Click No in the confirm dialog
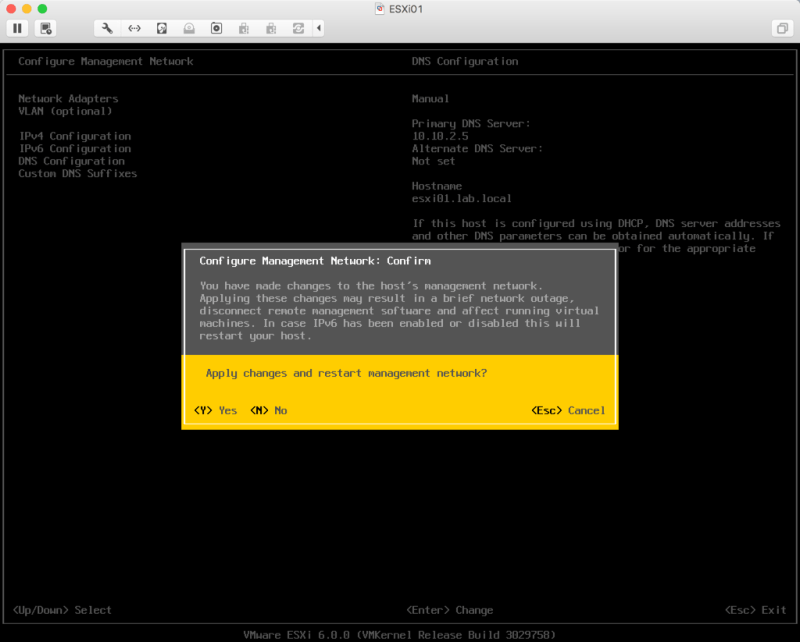Image resolution: width=800 pixels, height=642 pixels. 269,410
